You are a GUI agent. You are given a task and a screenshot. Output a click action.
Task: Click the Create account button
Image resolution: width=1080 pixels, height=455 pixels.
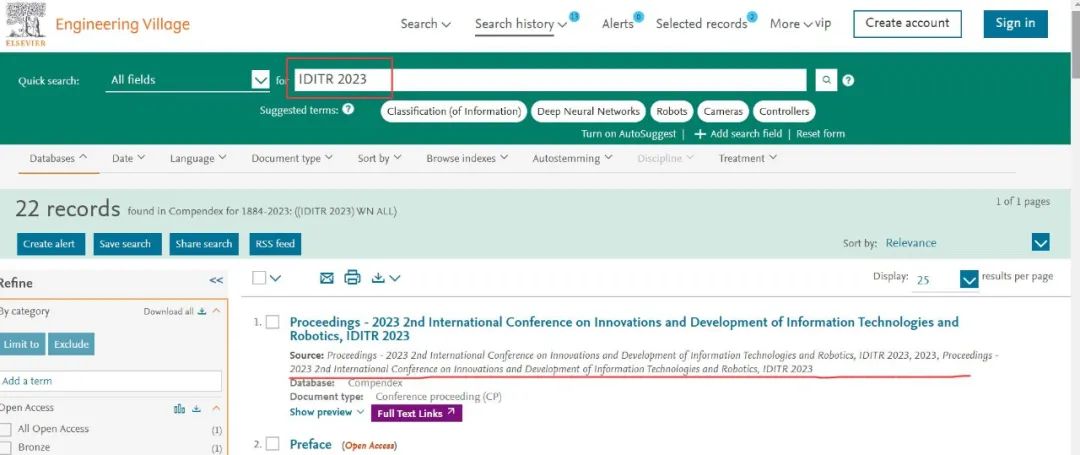pos(907,23)
